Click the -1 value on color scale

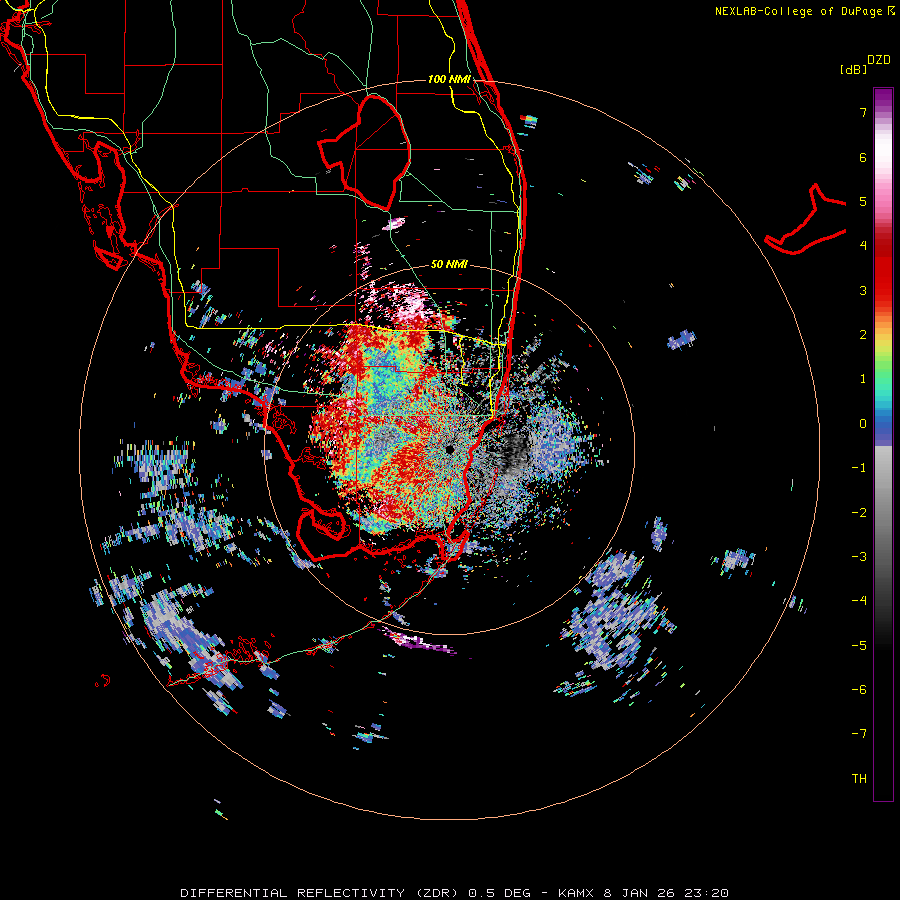(859, 467)
